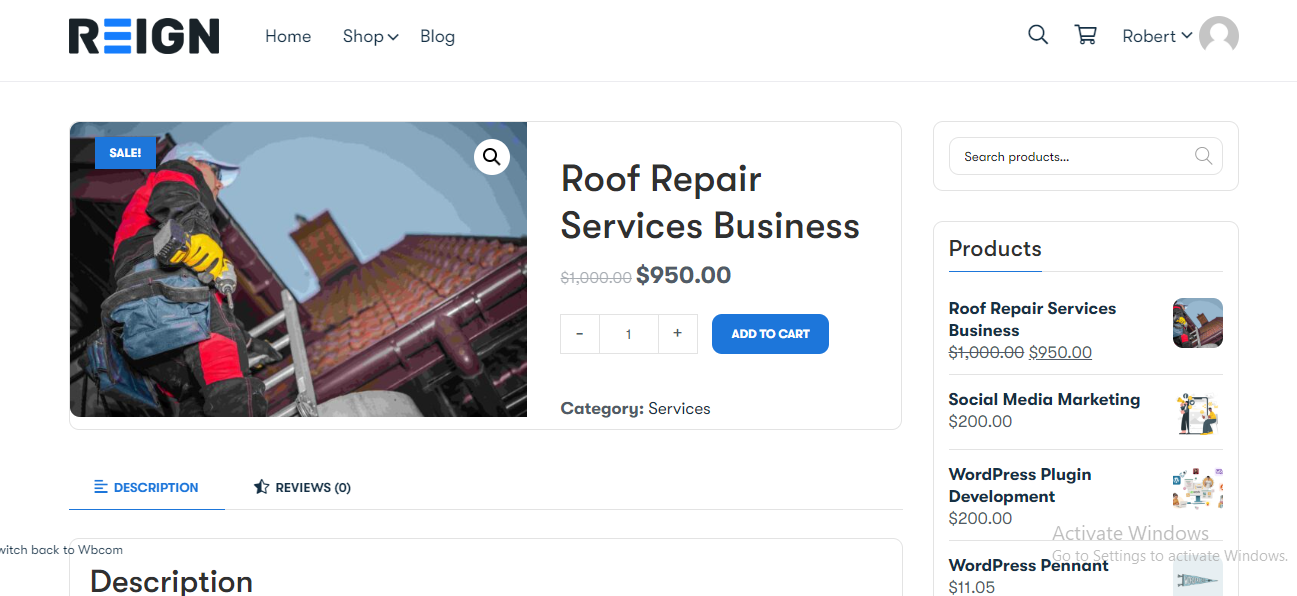Viewport: 1297px width, 596px height.
Task: Open the Services category link
Action: coord(679,408)
